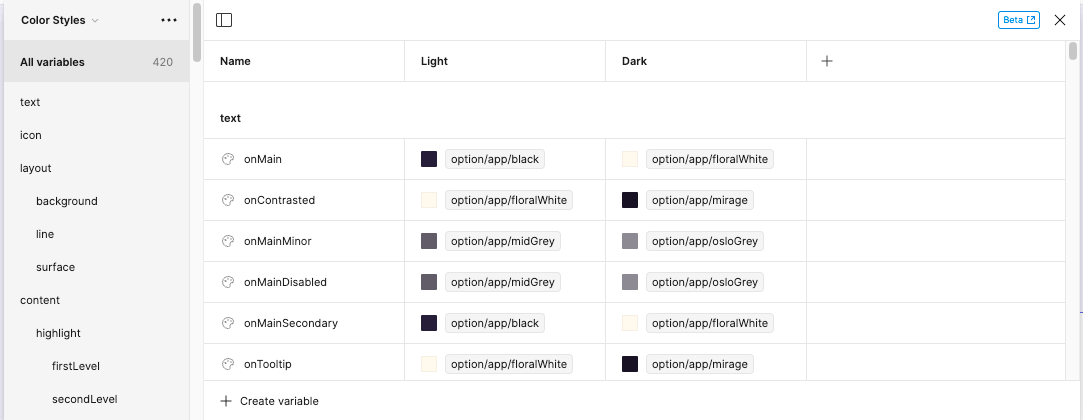Click the plus icon to add mode column
Viewport: 1083px width, 420px height.
point(827,61)
